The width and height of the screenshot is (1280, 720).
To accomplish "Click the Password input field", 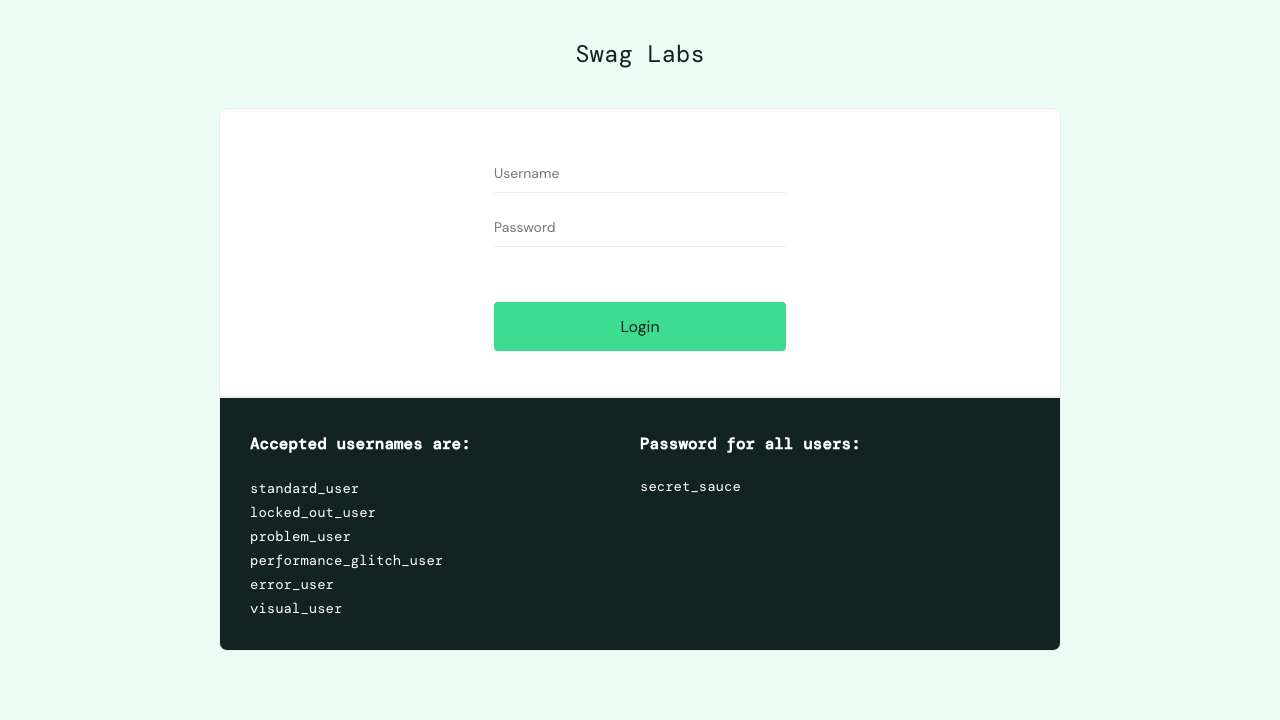I will [640, 228].
